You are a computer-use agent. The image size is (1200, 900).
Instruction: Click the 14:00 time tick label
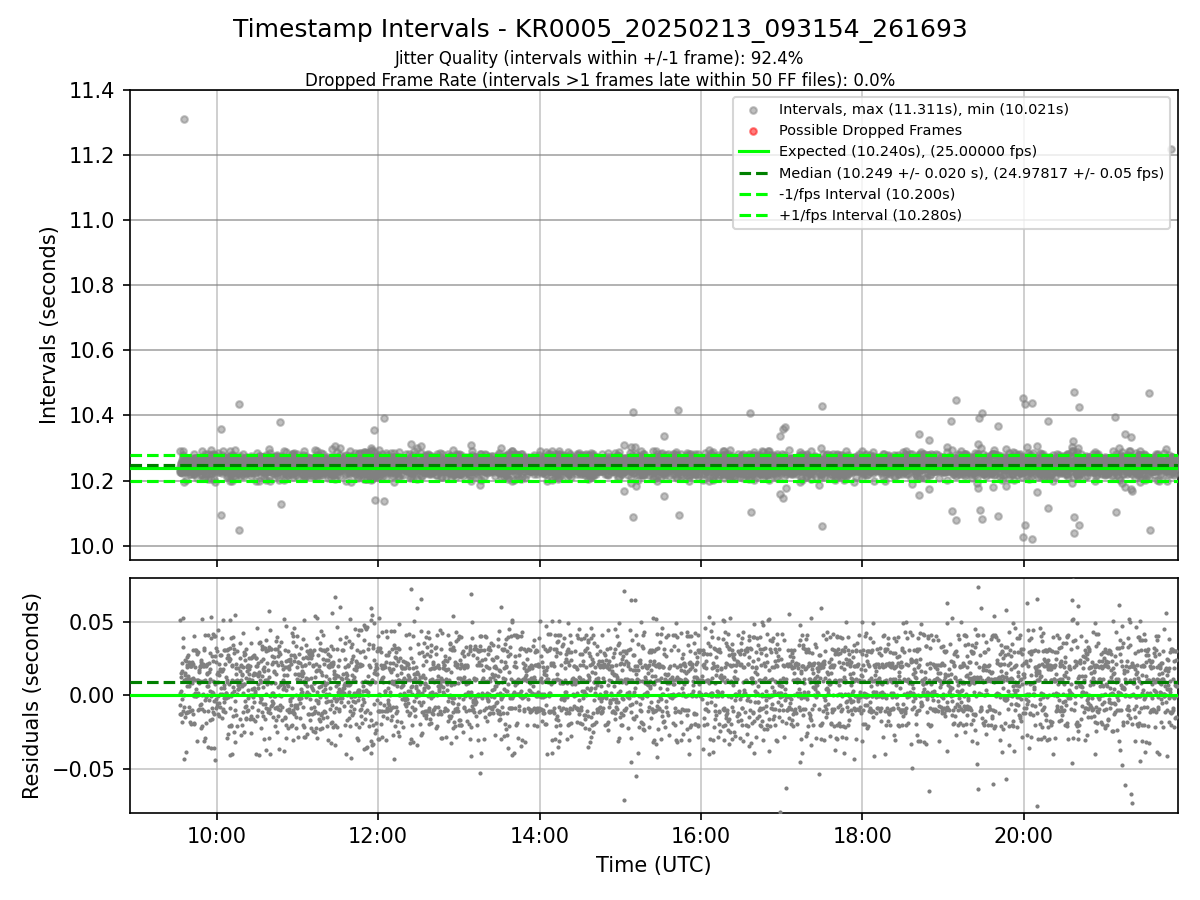(540, 834)
